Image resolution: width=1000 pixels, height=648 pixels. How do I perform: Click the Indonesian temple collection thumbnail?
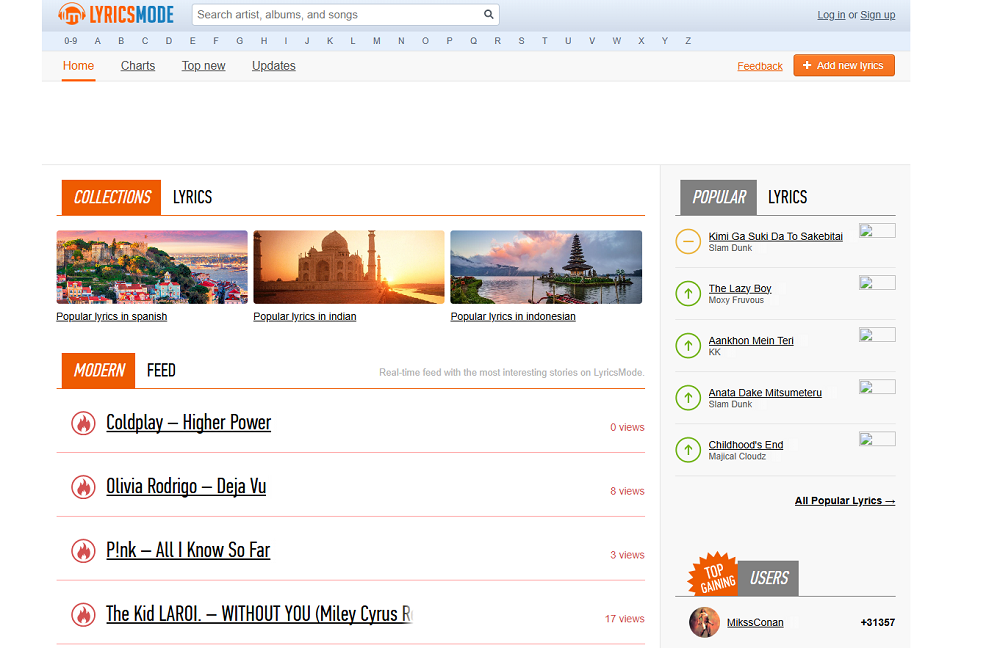pos(546,267)
